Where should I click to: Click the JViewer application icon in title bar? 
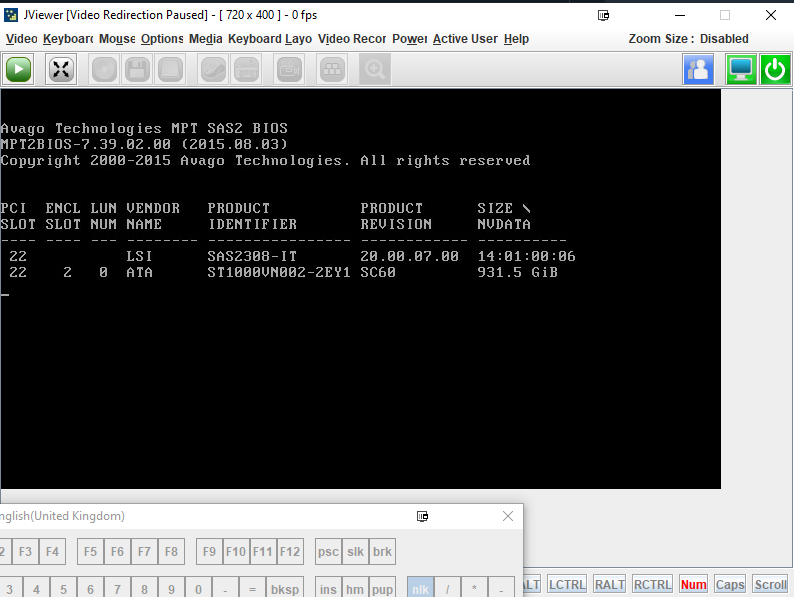tap(11, 15)
